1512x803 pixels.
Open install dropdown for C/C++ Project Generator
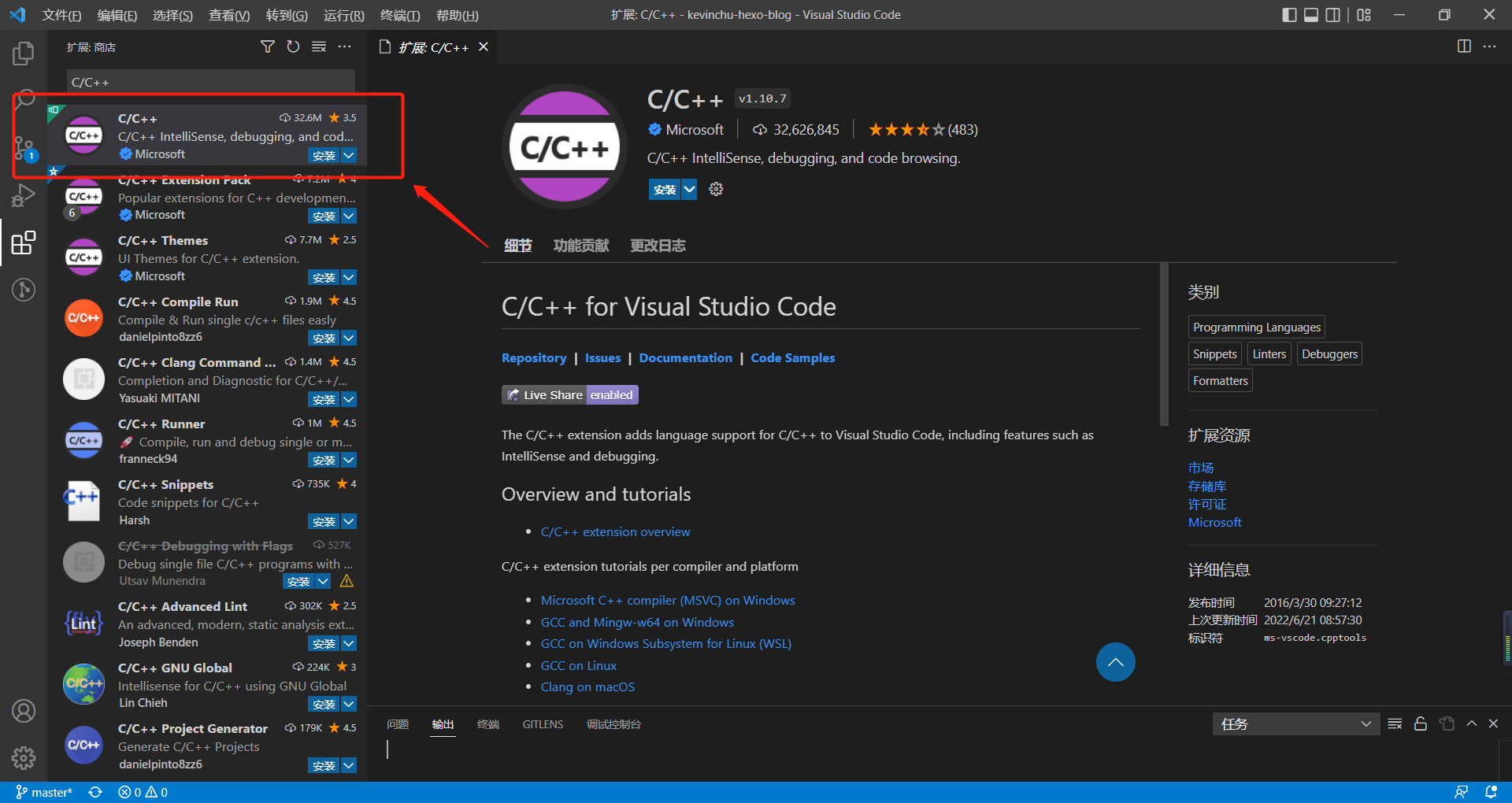point(349,765)
